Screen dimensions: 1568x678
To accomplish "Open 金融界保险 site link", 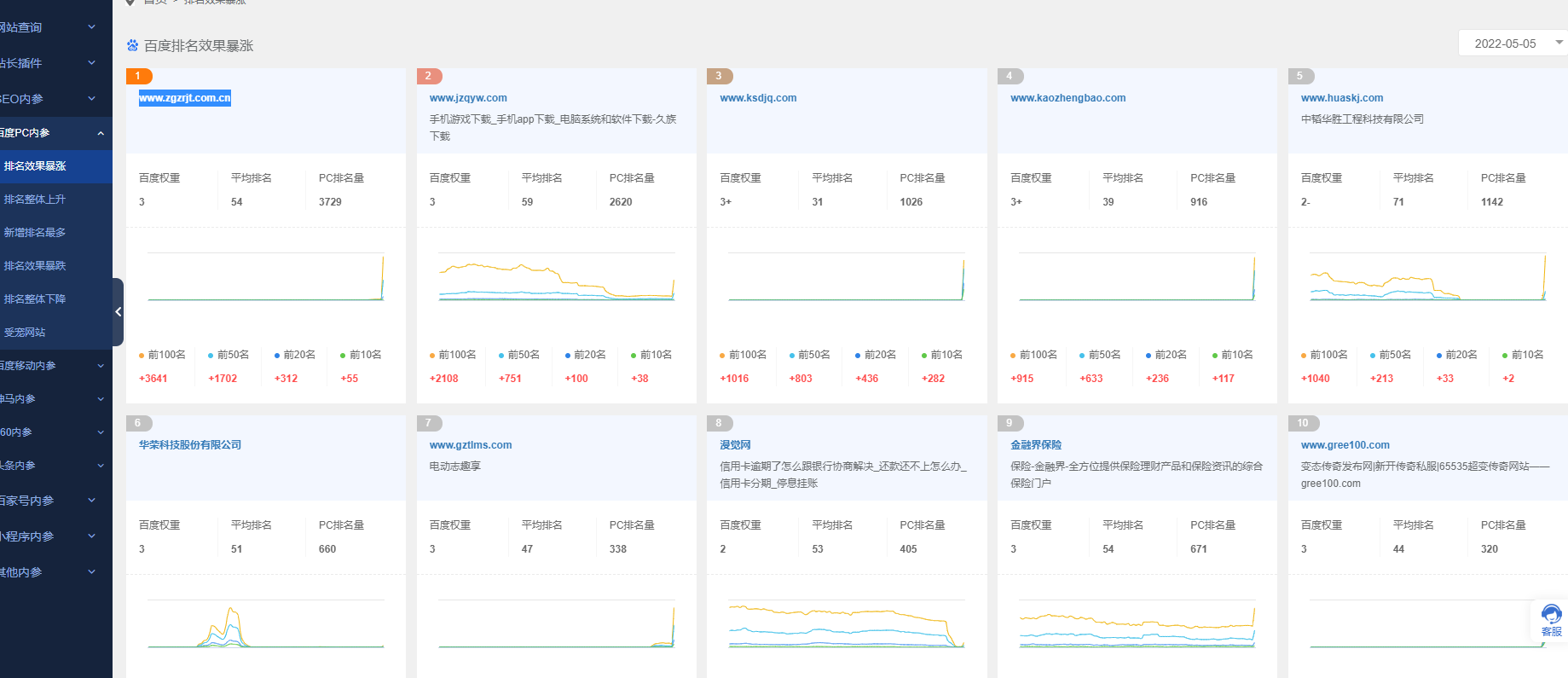I will [x=1036, y=445].
